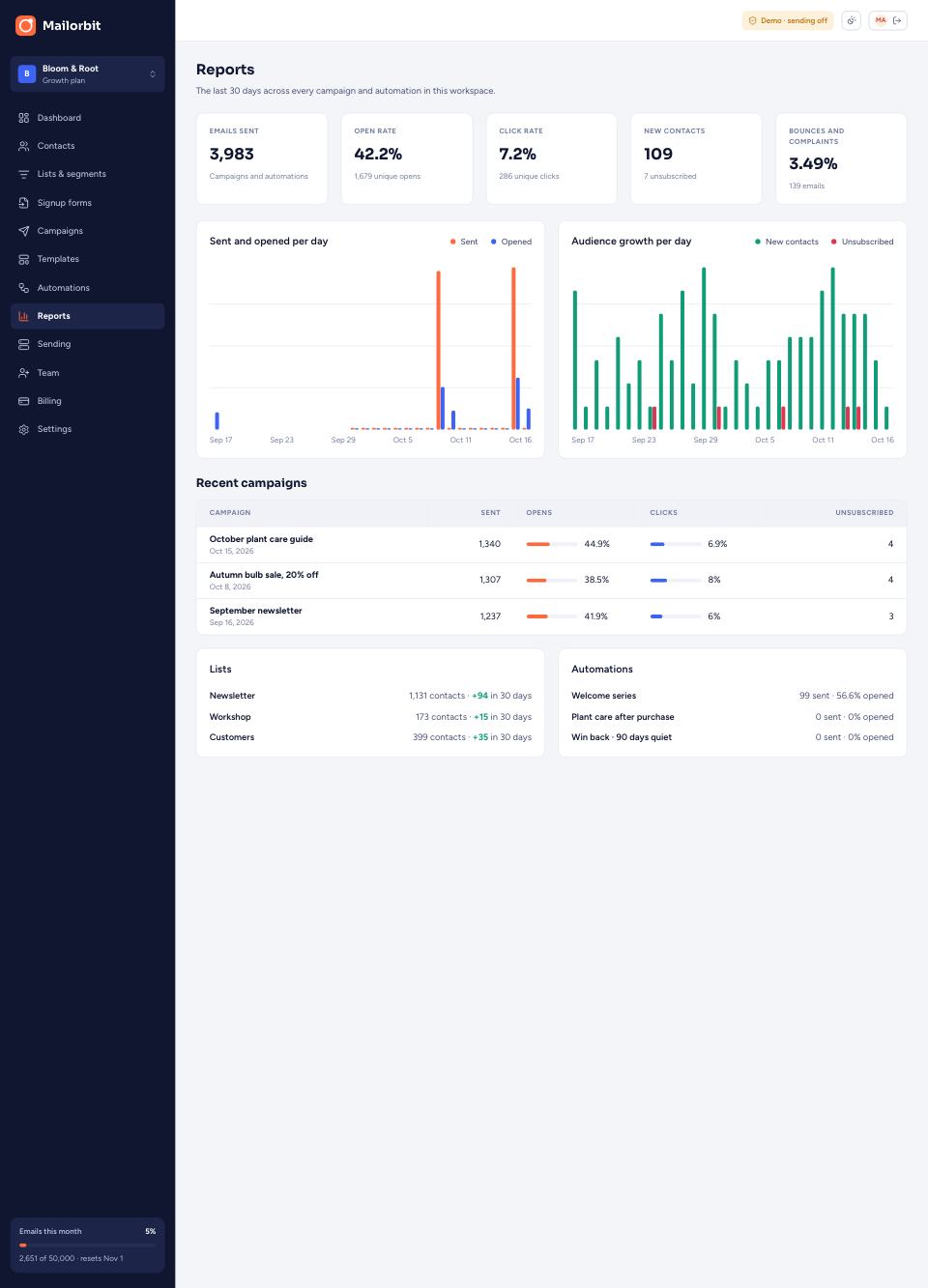
Task: Open the Bloom & Root workspace switcher
Action: pos(87,74)
